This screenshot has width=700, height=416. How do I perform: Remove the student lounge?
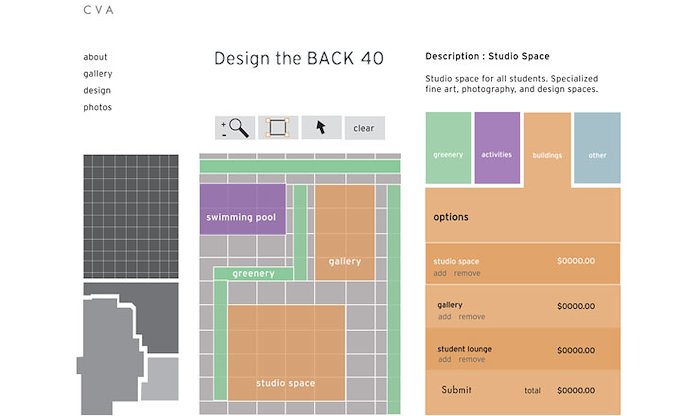[471, 359]
